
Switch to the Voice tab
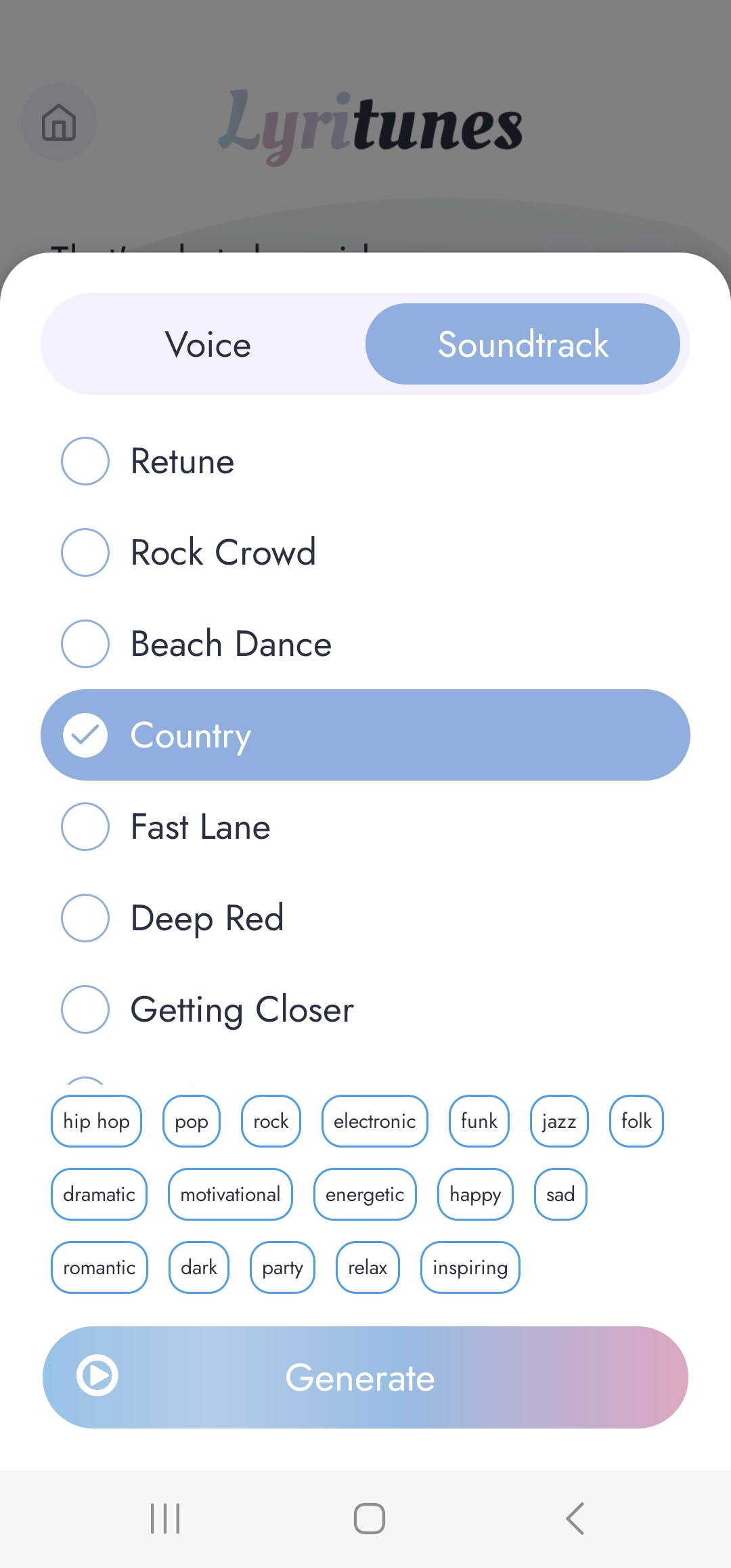pyautogui.click(x=208, y=345)
